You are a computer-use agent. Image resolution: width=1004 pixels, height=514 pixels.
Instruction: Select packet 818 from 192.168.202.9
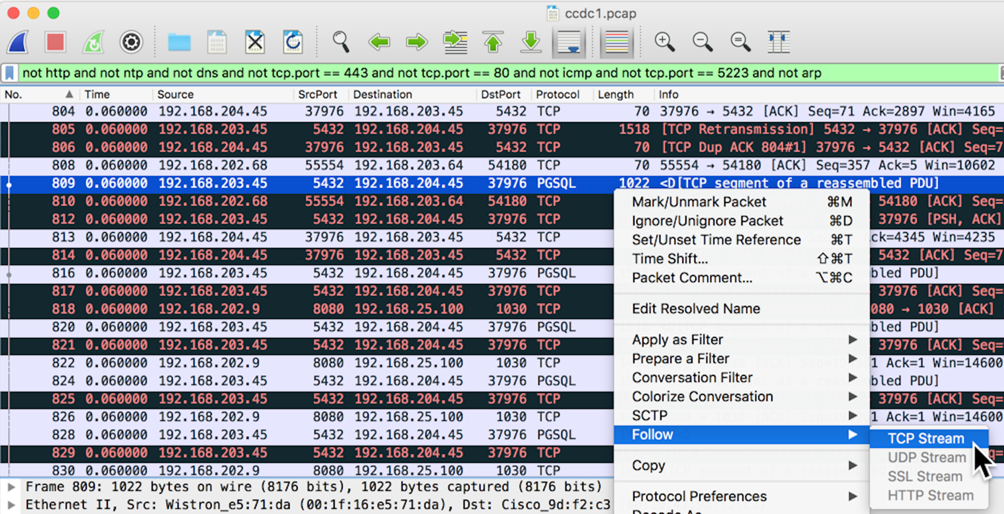tap(307, 309)
